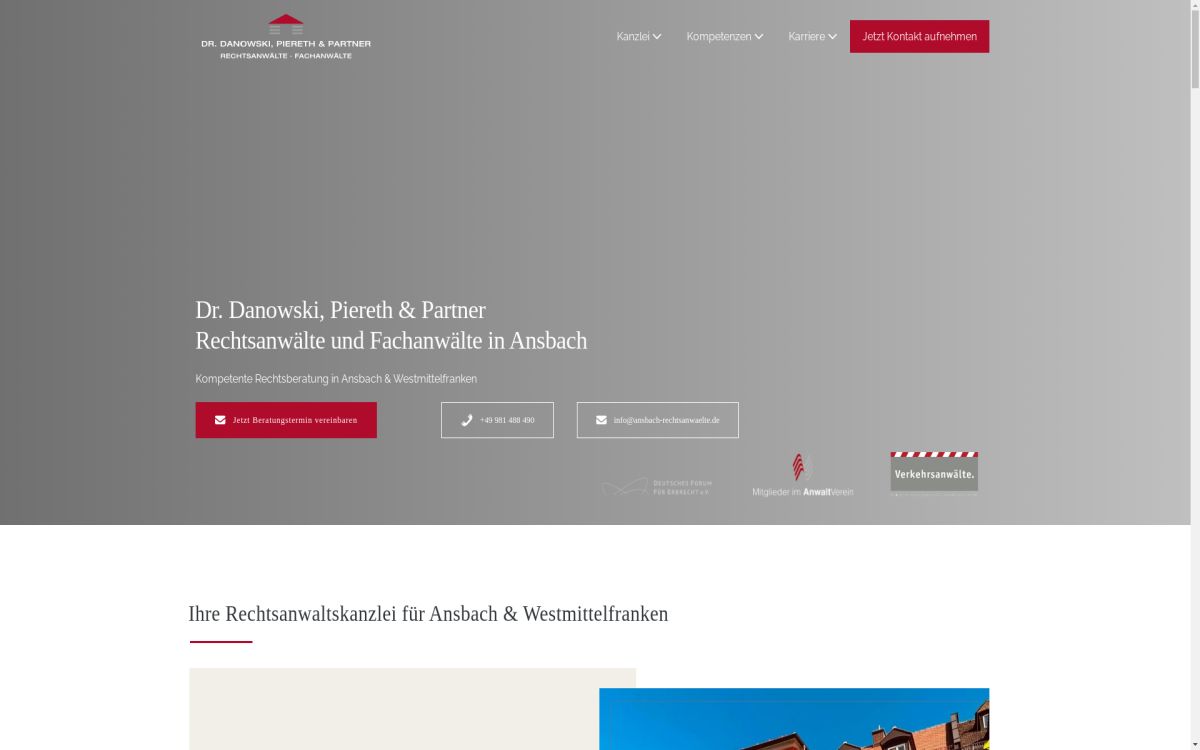The height and width of the screenshot is (750, 1200).
Task: Select the red AnwaltVerein logo
Action: 799,467
